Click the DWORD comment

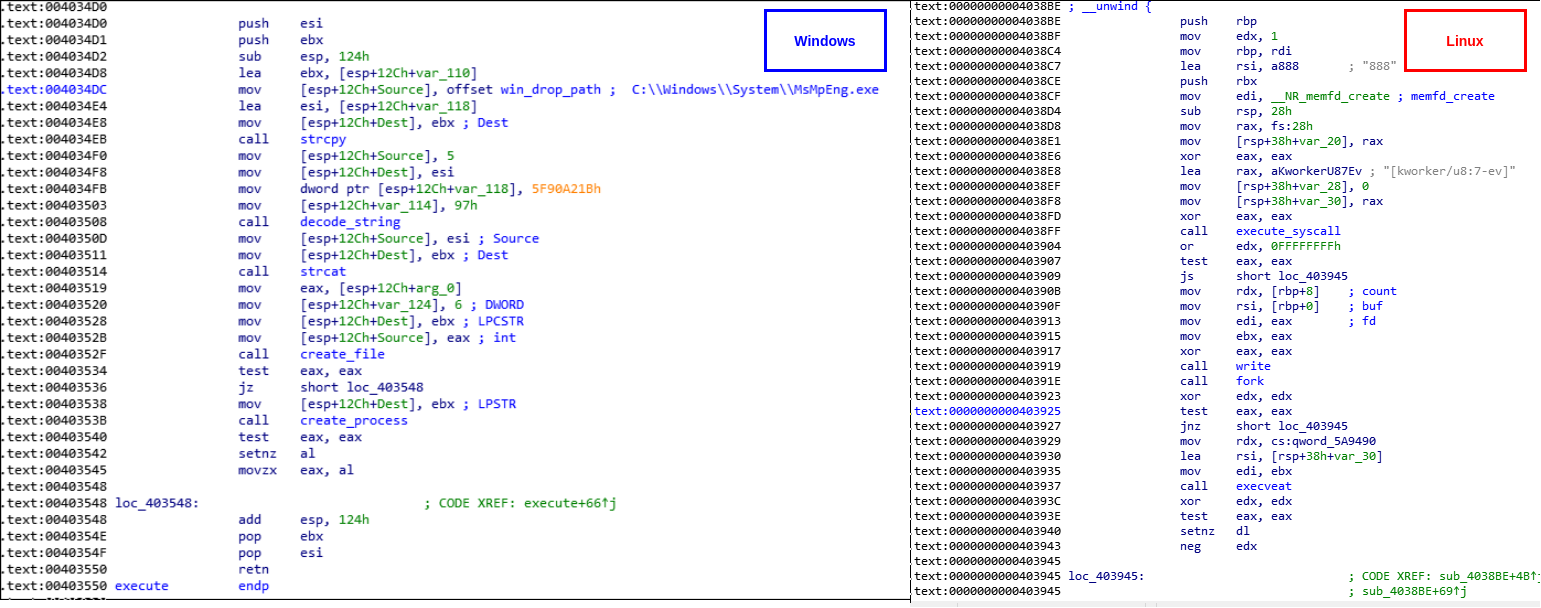point(504,304)
